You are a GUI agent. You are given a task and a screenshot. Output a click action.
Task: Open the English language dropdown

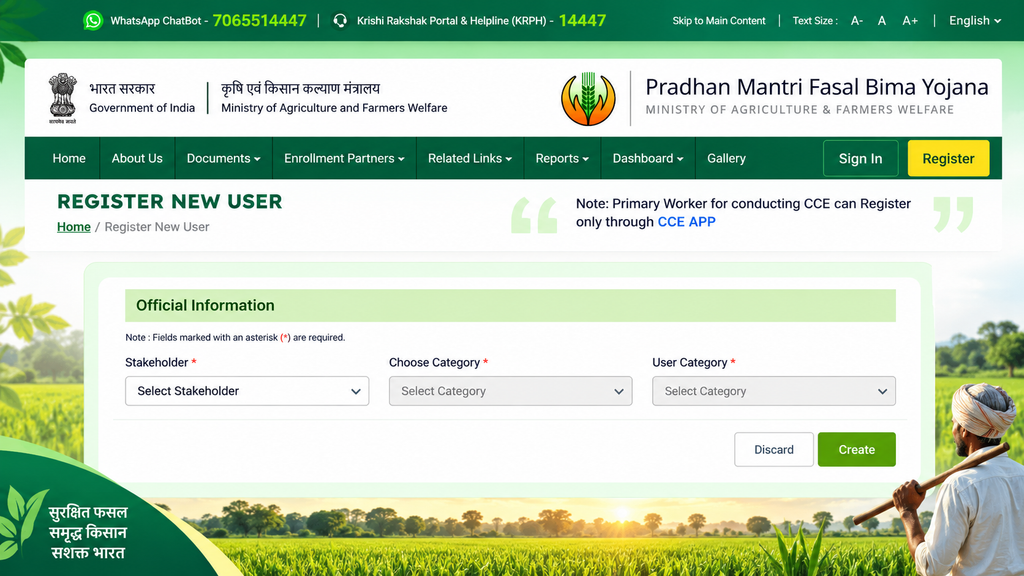tap(974, 21)
